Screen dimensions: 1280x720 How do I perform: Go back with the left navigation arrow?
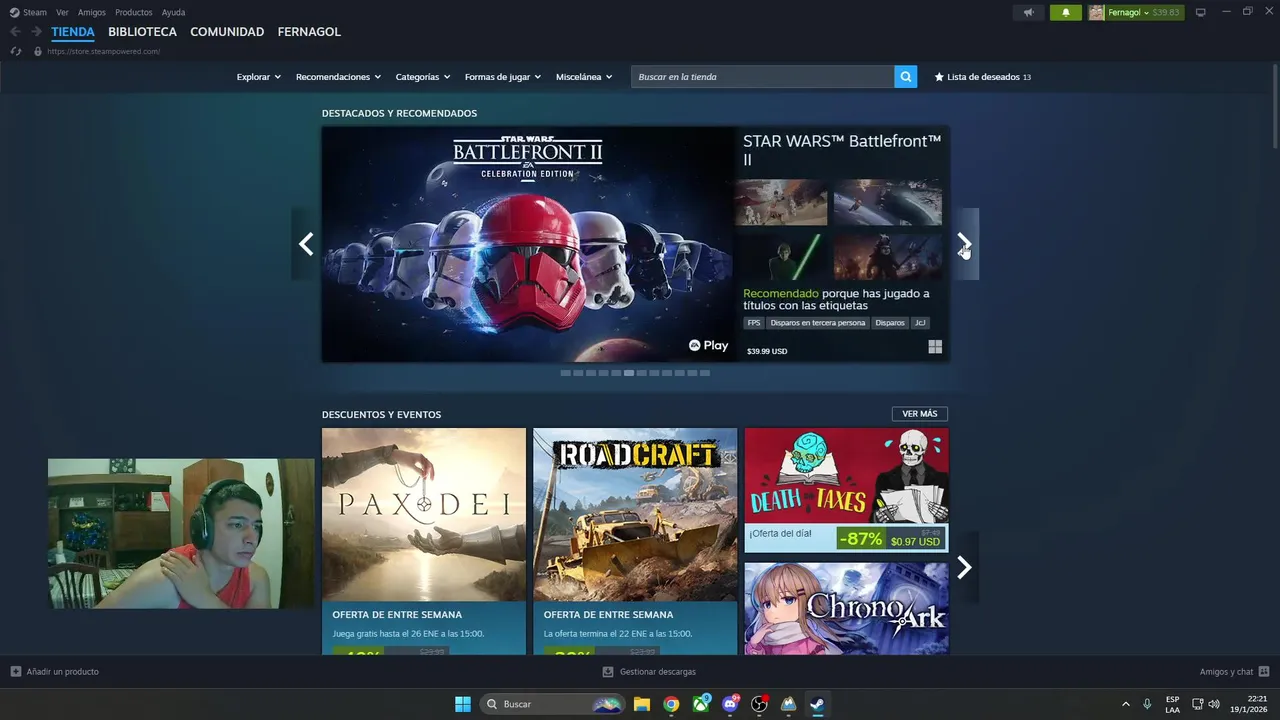point(15,32)
